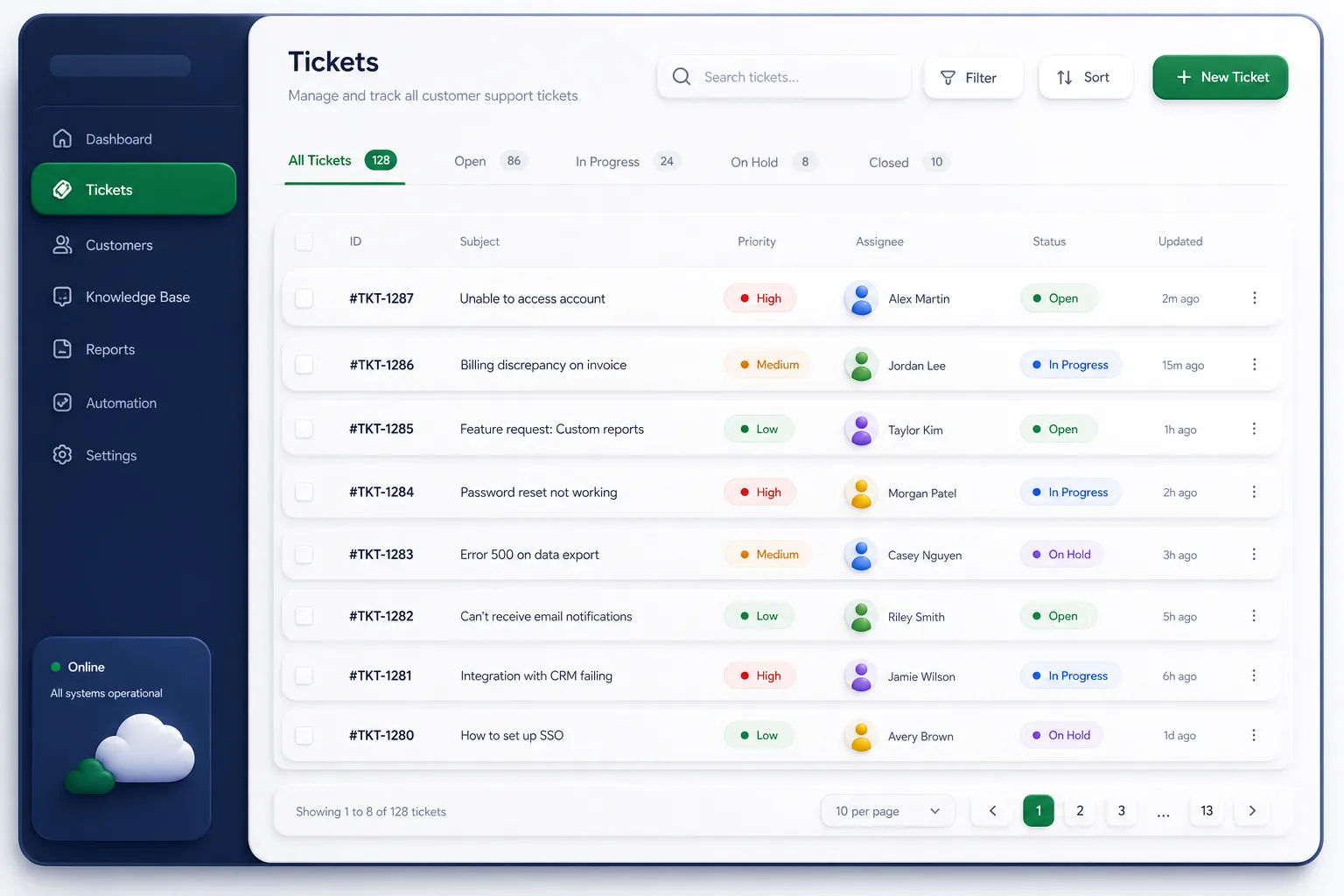The width and height of the screenshot is (1344, 896).
Task: Open more options for ticket #TKT-1280
Action: 1254,735
